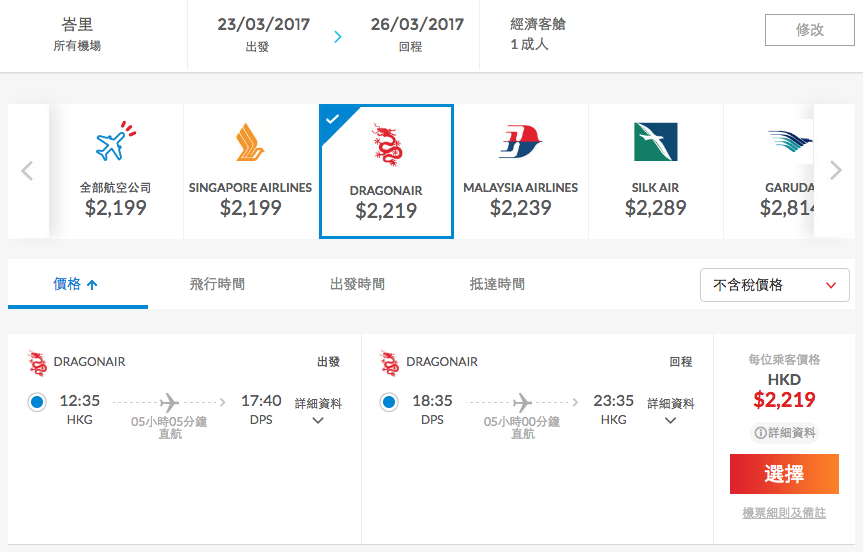
Task: Click the 經濟客艙 cabin class text
Action: 538,24
